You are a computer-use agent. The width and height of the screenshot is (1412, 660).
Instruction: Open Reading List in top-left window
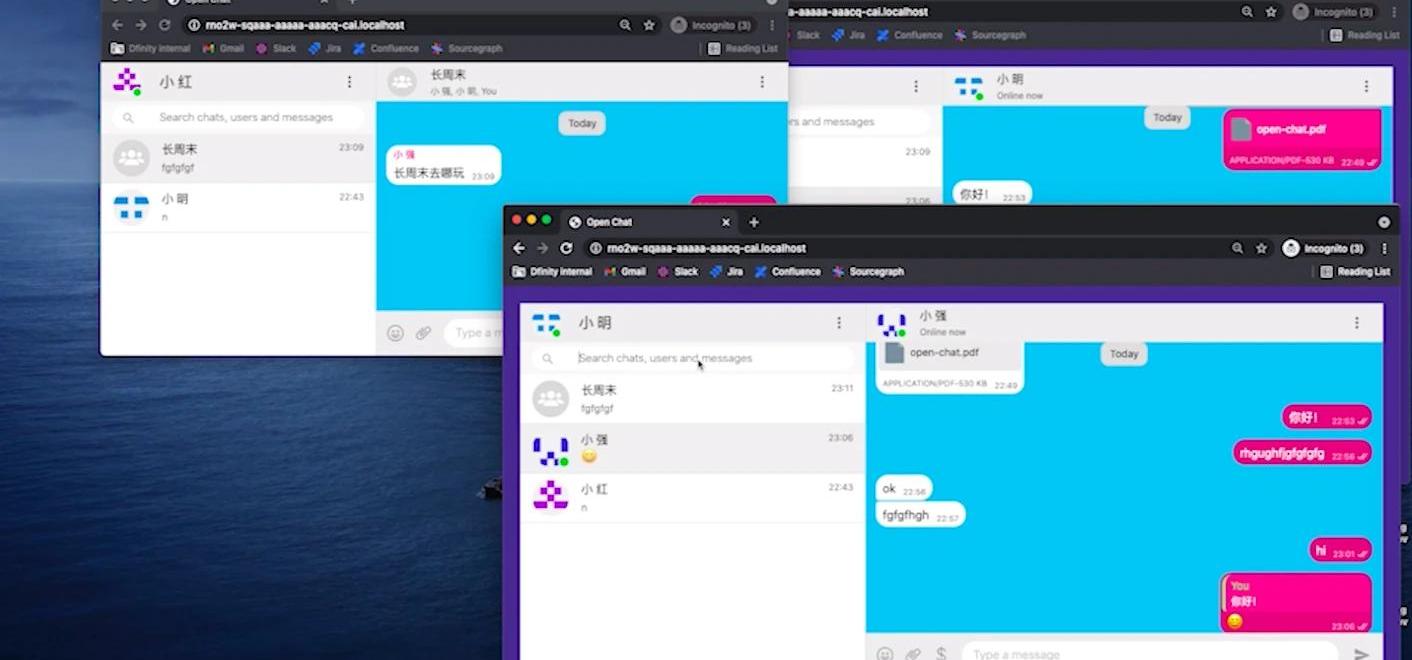click(x=742, y=48)
